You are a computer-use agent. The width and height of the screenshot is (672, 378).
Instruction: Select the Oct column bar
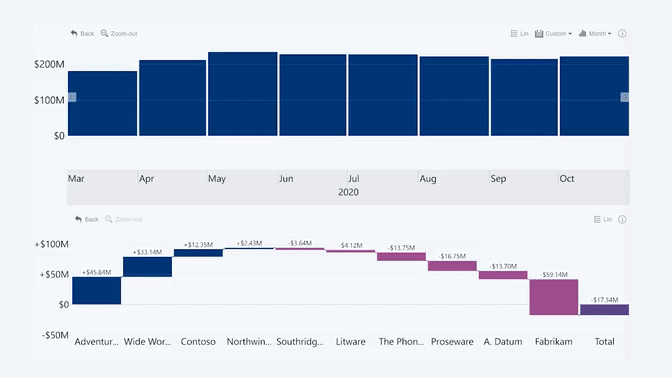click(x=594, y=96)
